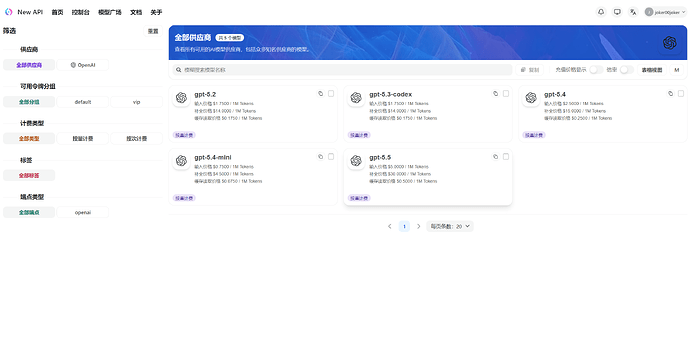The height and width of the screenshot is (363, 690).
Task: Copy the gpt-5.4-mini model name
Action: [320, 157]
